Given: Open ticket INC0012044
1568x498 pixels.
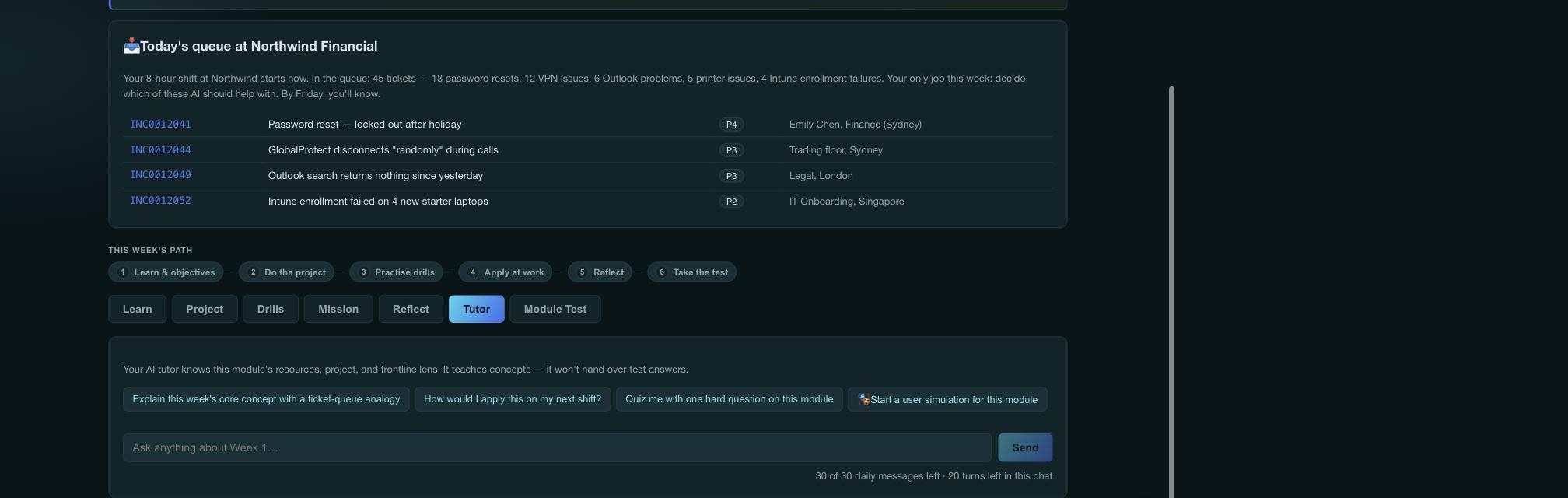Looking at the screenshot, I should (x=160, y=150).
